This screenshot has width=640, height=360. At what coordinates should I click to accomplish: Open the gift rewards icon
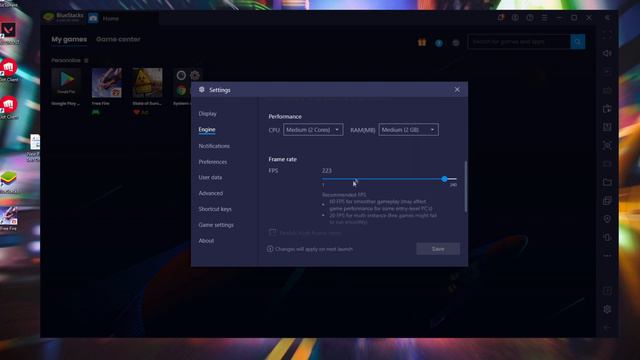click(x=422, y=42)
